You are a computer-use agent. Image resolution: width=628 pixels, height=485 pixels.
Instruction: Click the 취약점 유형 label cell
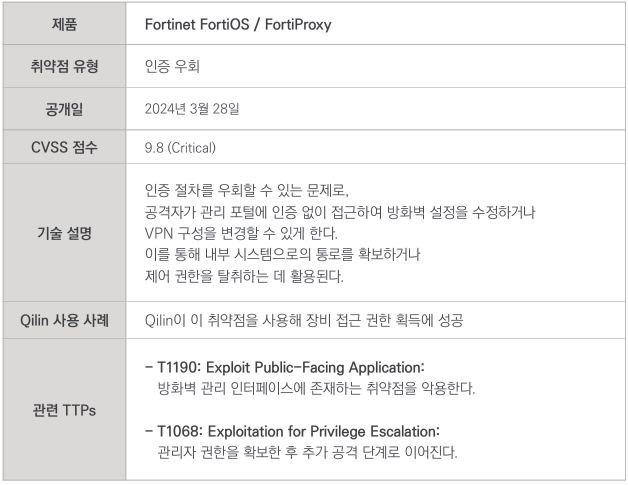click(x=63, y=65)
